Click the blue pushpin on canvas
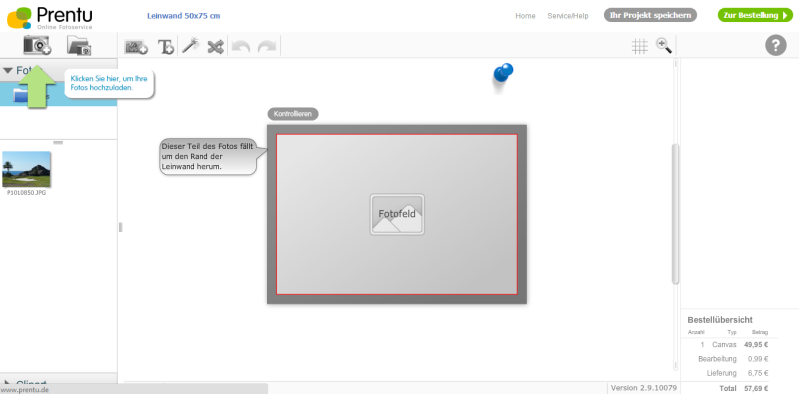The image size is (800, 394). [503, 73]
